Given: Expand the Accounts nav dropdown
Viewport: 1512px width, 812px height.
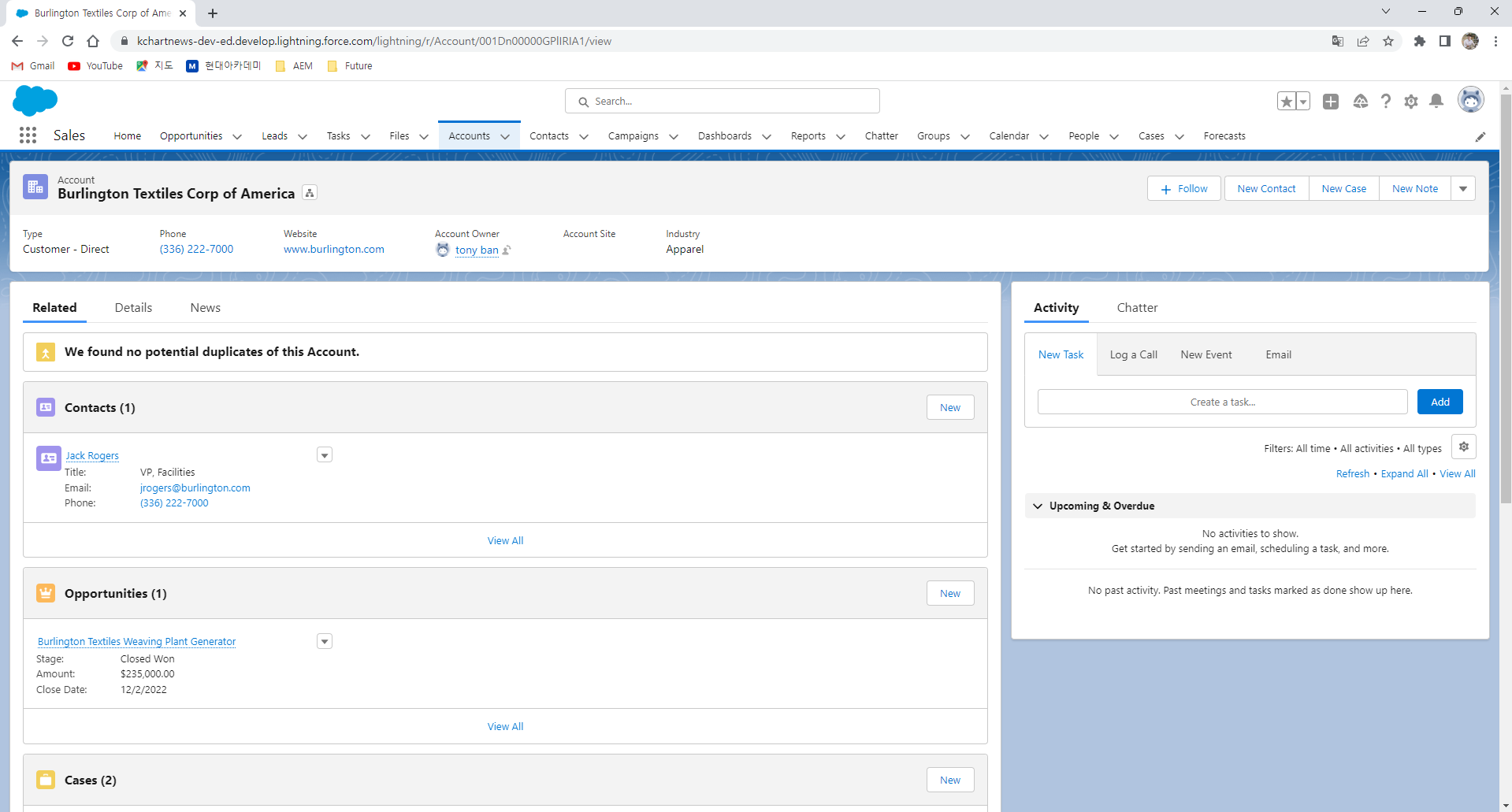Looking at the screenshot, I should point(505,136).
